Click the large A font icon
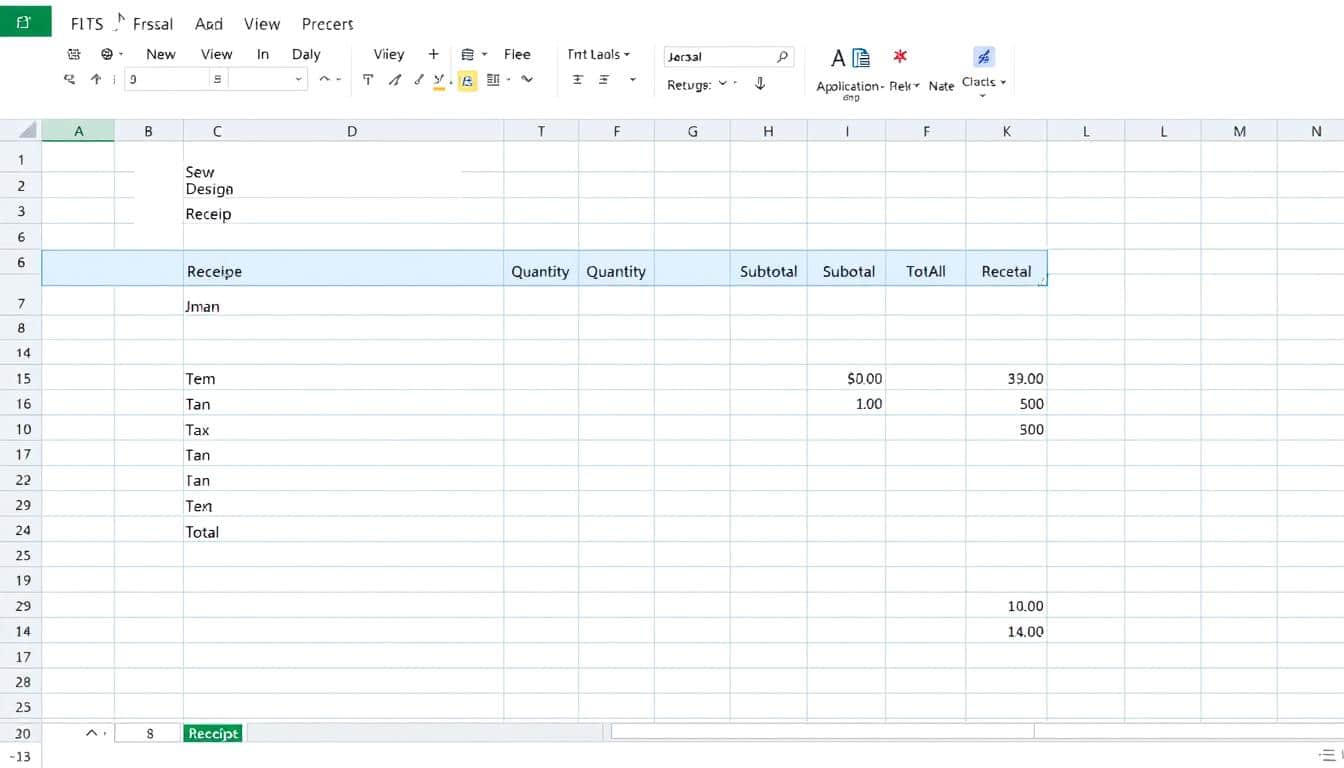The height and width of the screenshot is (768, 1344). pos(838,58)
